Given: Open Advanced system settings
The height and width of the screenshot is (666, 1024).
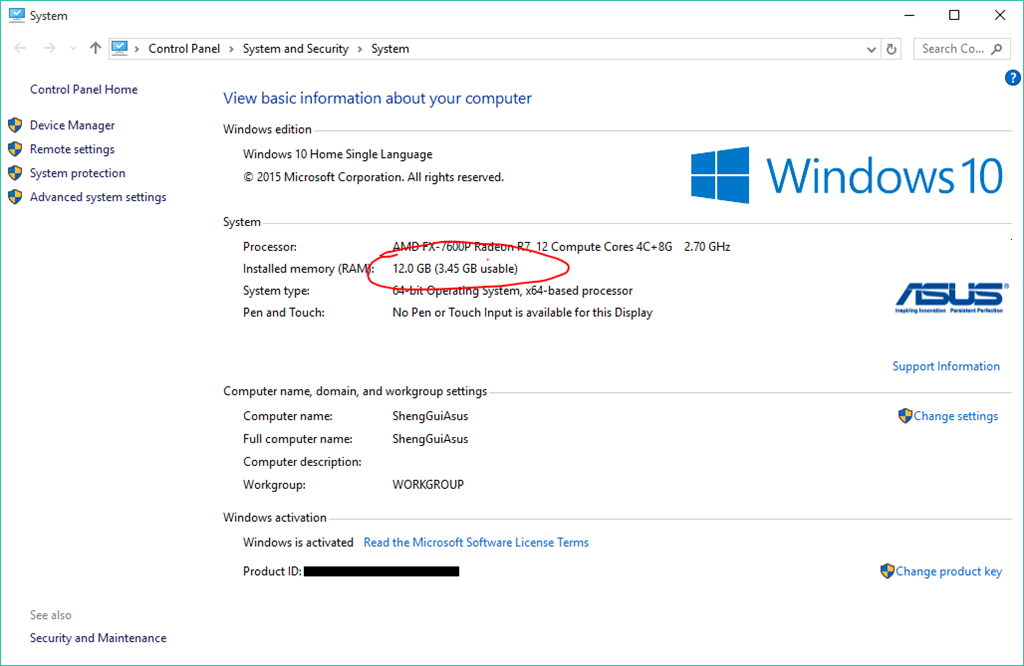Looking at the screenshot, I should click(x=98, y=197).
